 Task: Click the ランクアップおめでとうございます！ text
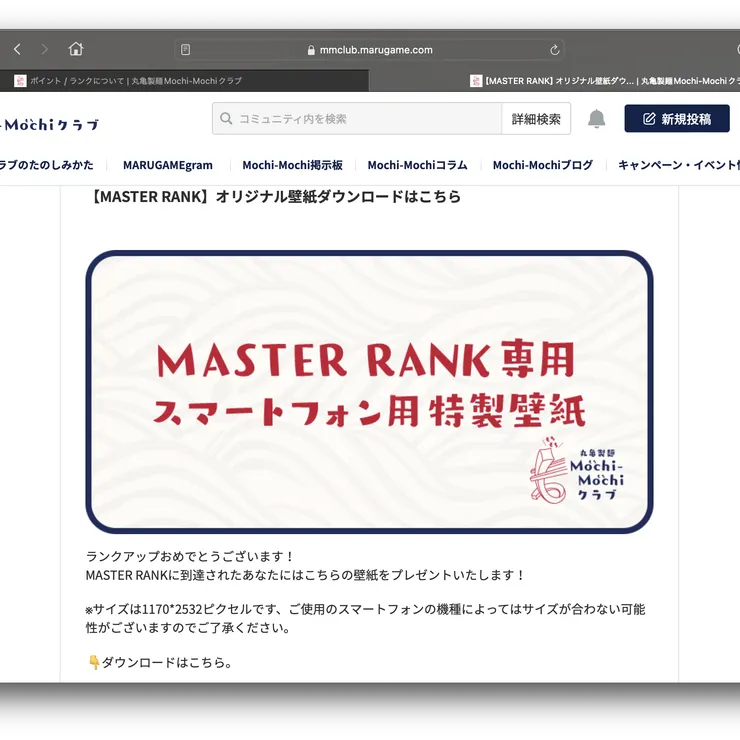pos(190,556)
